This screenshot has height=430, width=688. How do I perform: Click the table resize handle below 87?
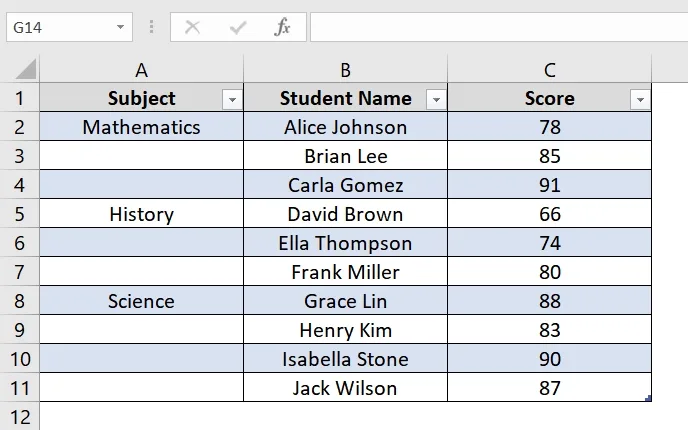point(649,398)
